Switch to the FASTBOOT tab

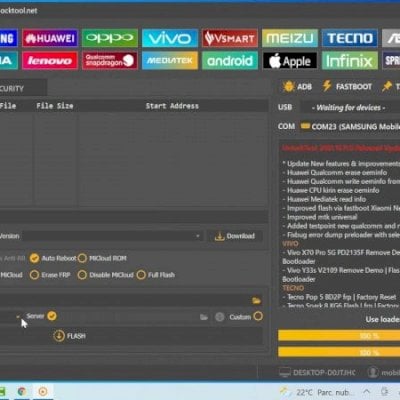(x=347, y=87)
